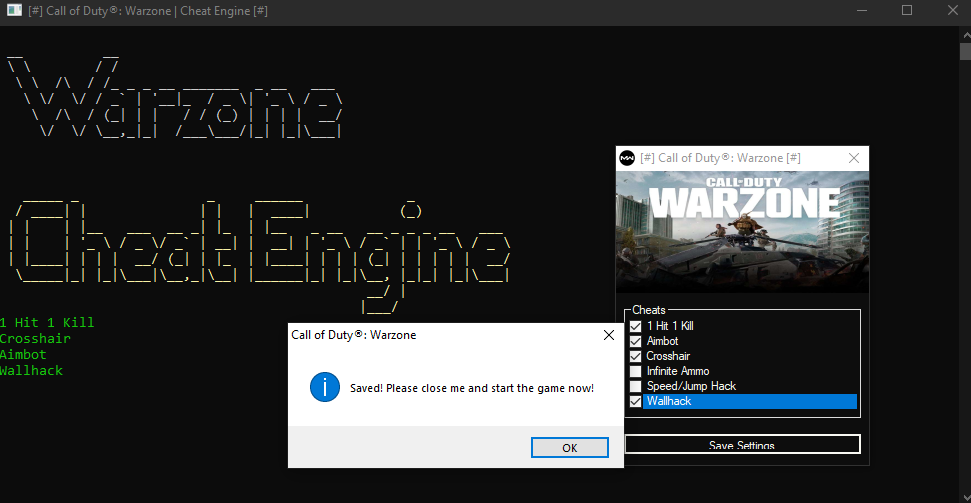Click the console title 'Call of Duty®: Warzone | Cheat Engine'
The width and height of the screenshot is (971, 503).
tap(148, 11)
